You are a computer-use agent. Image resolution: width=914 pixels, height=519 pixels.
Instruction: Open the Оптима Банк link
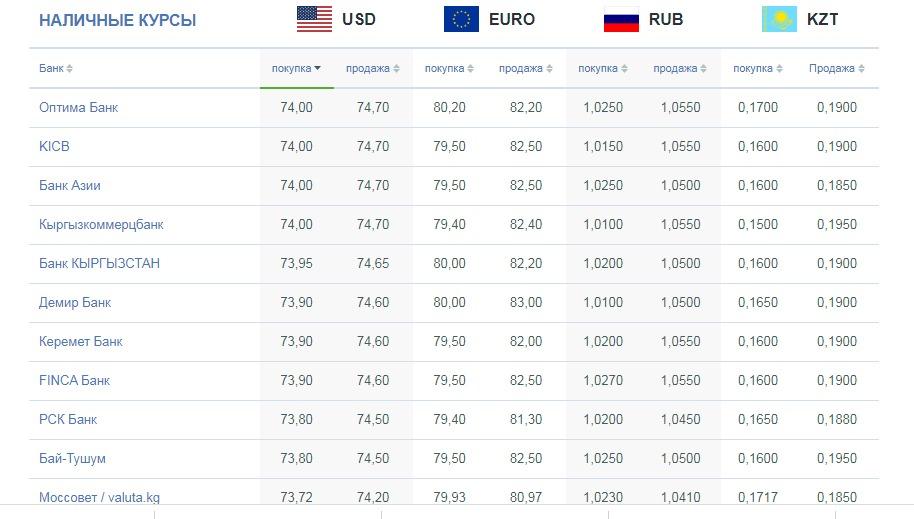click(79, 107)
